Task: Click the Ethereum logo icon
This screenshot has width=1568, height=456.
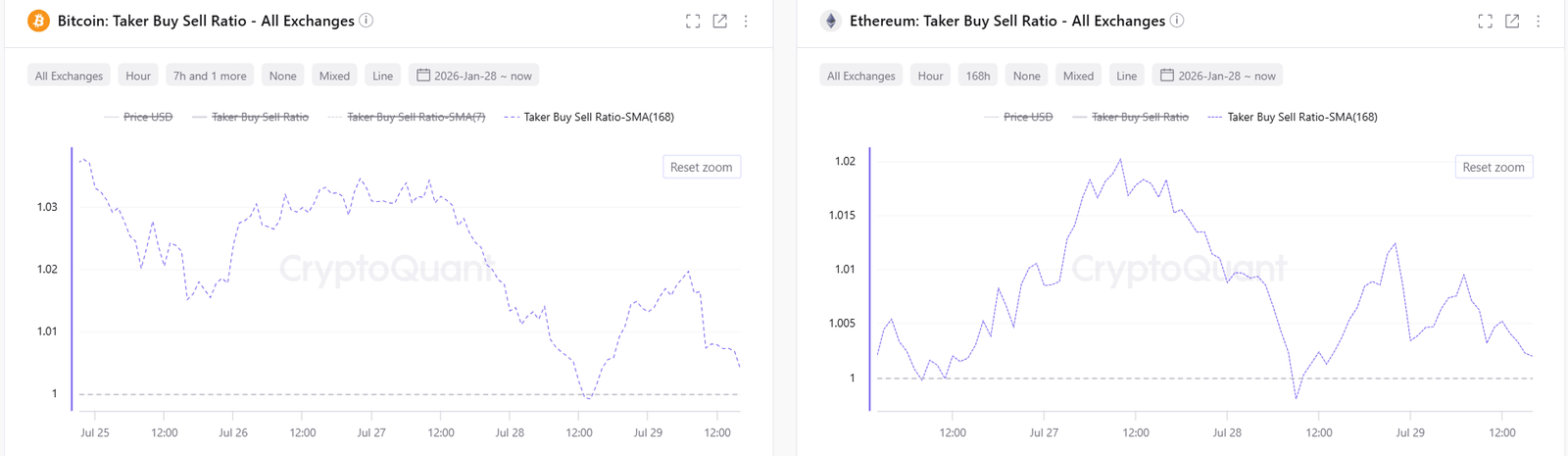Action: 831,21
